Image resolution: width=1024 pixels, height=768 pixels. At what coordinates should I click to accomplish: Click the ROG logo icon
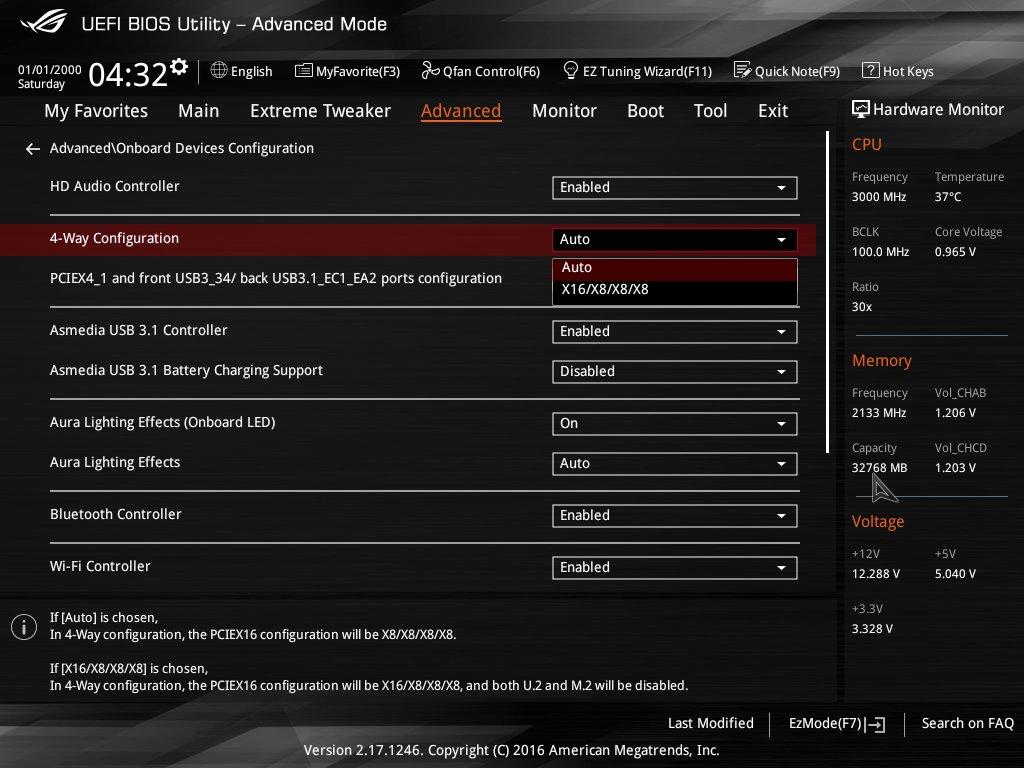pos(44,22)
